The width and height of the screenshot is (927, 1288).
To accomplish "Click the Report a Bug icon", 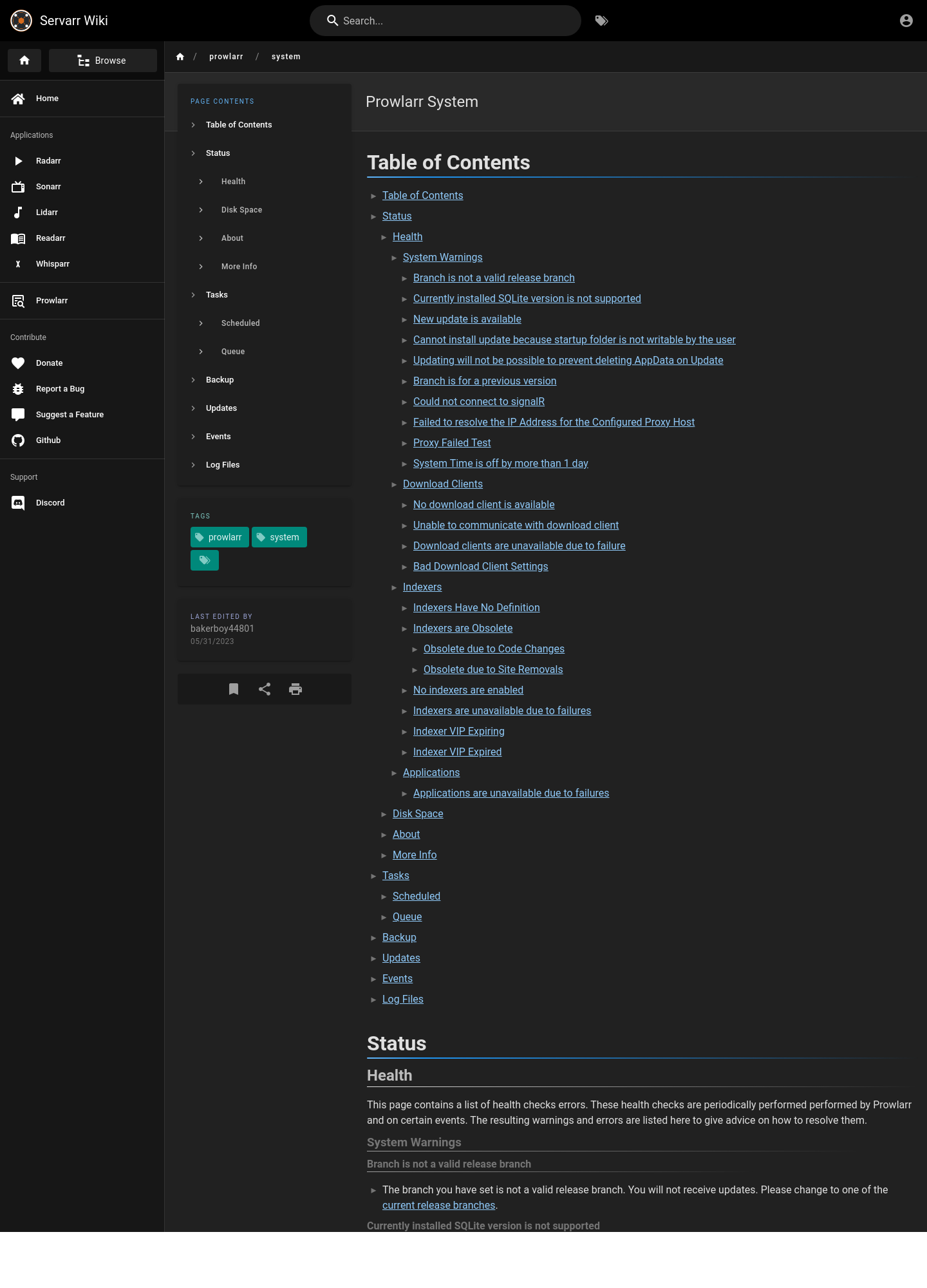I will tap(18, 389).
